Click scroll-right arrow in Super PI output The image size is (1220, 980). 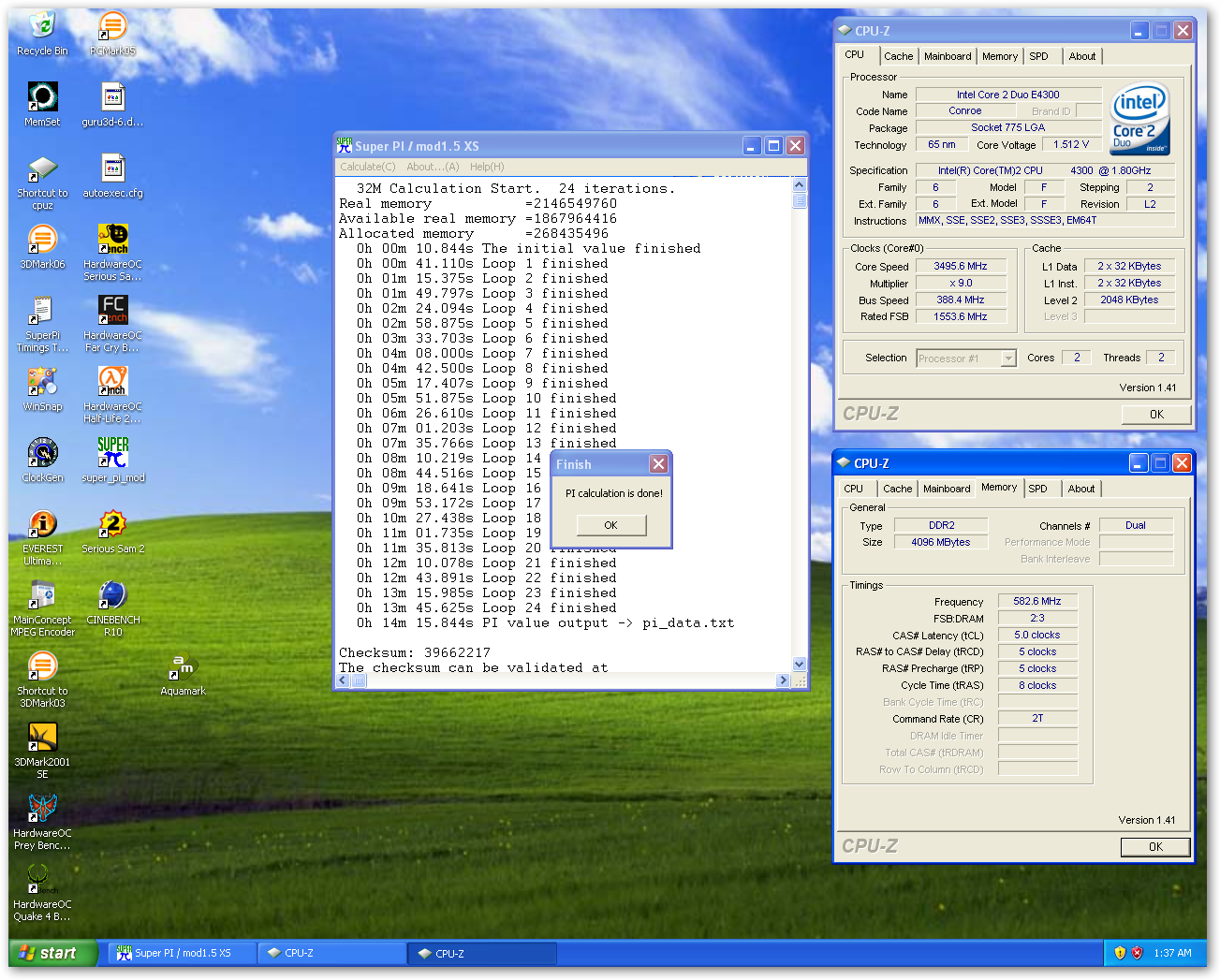pyautogui.click(x=784, y=680)
